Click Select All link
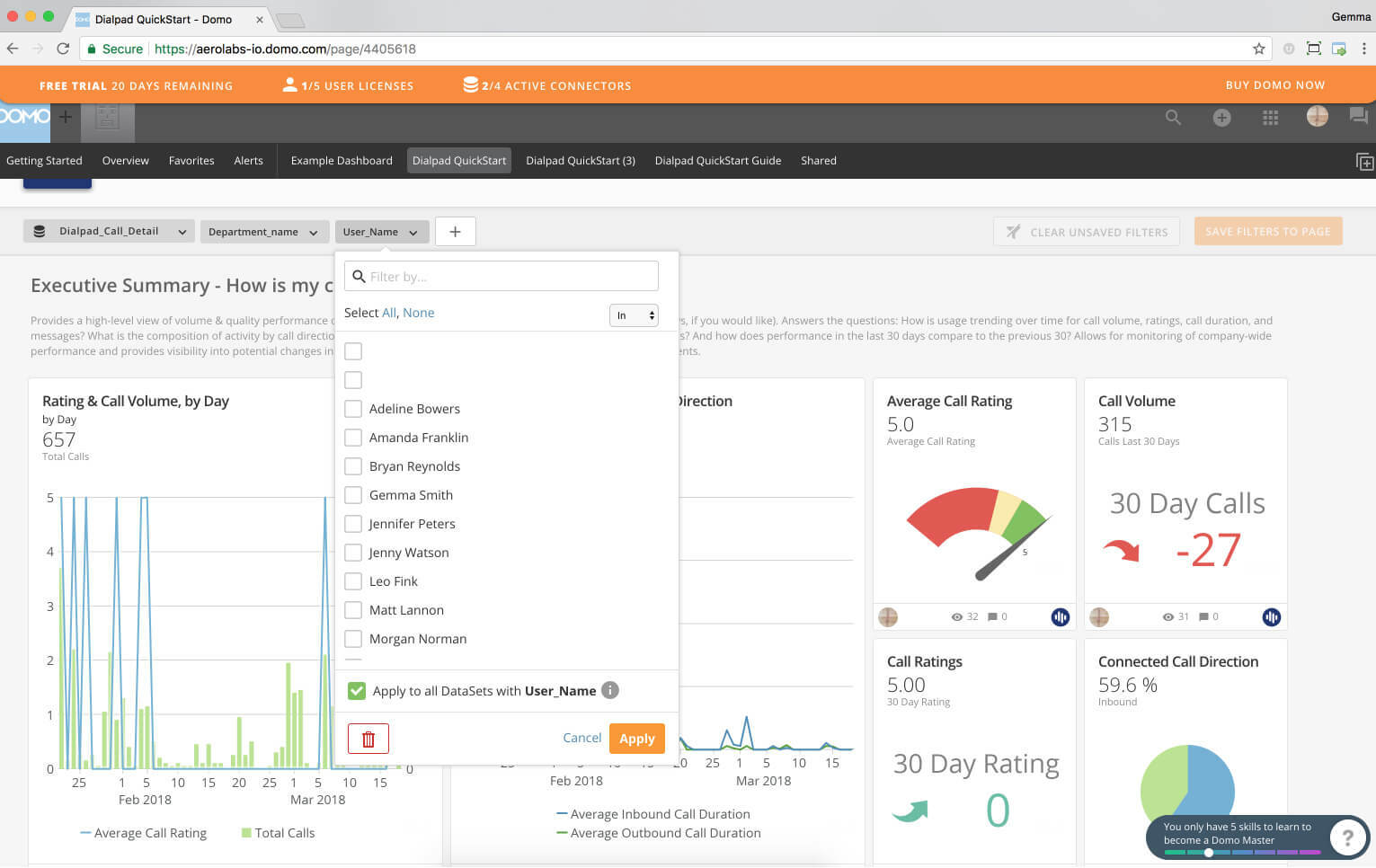The width and height of the screenshot is (1376, 868). (x=388, y=313)
